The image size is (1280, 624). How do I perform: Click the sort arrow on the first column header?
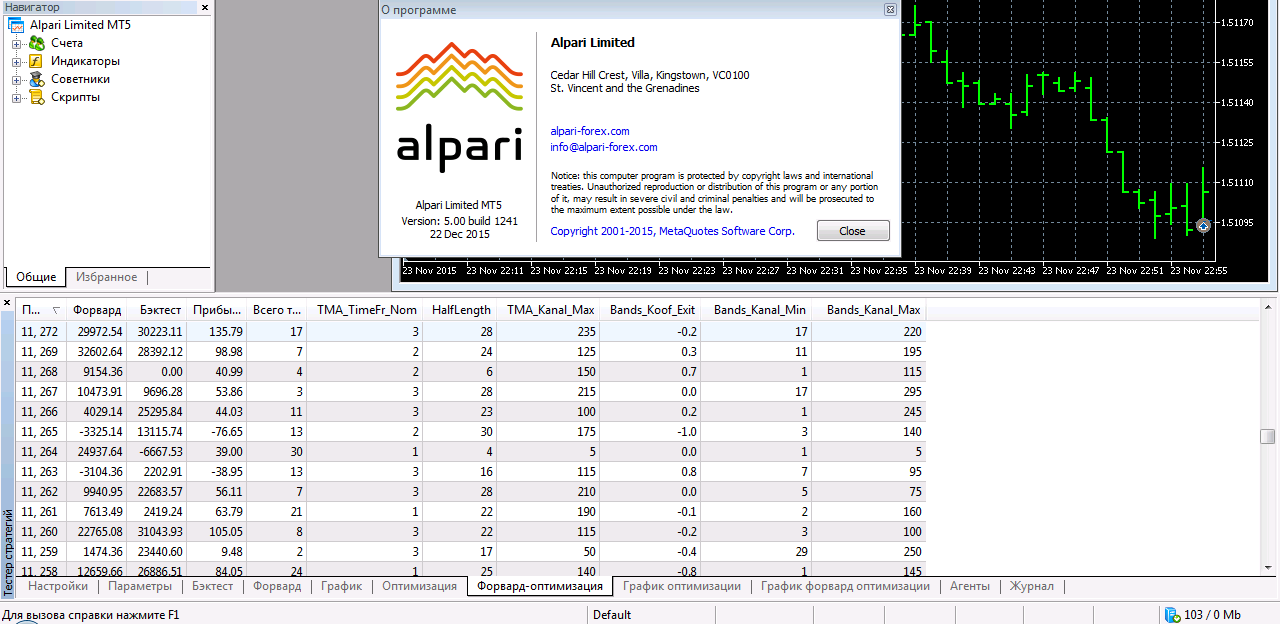tap(56, 310)
